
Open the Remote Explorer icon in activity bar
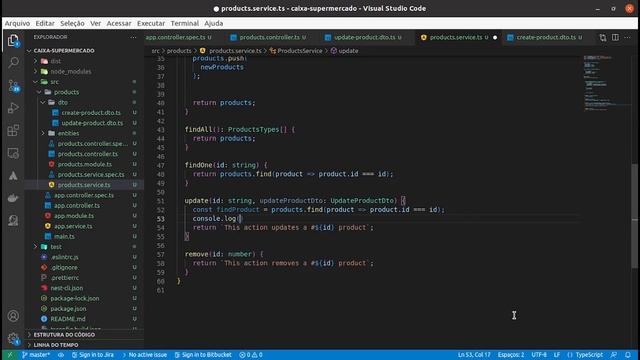[13, 153]
